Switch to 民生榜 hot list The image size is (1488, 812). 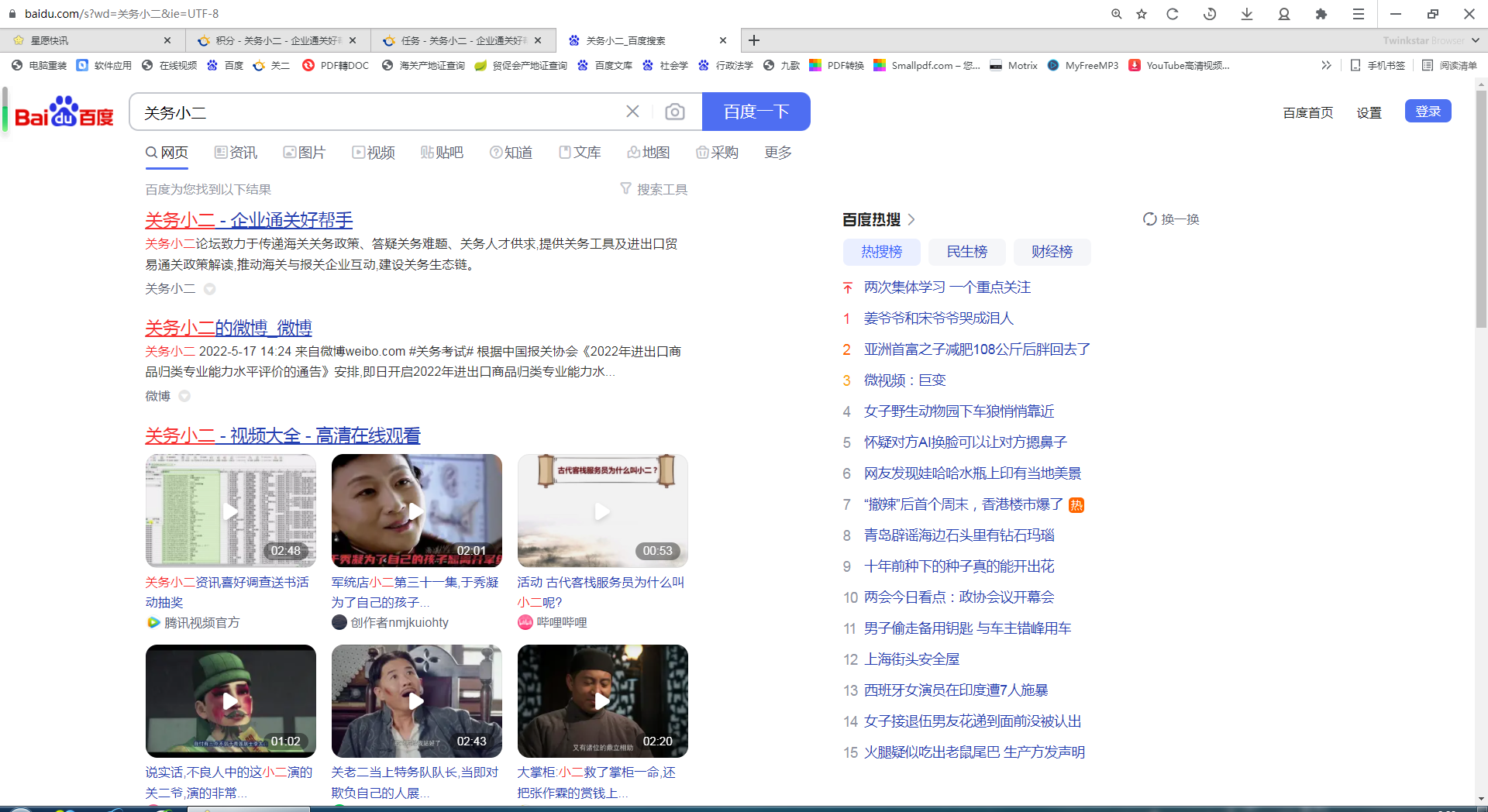967,252
